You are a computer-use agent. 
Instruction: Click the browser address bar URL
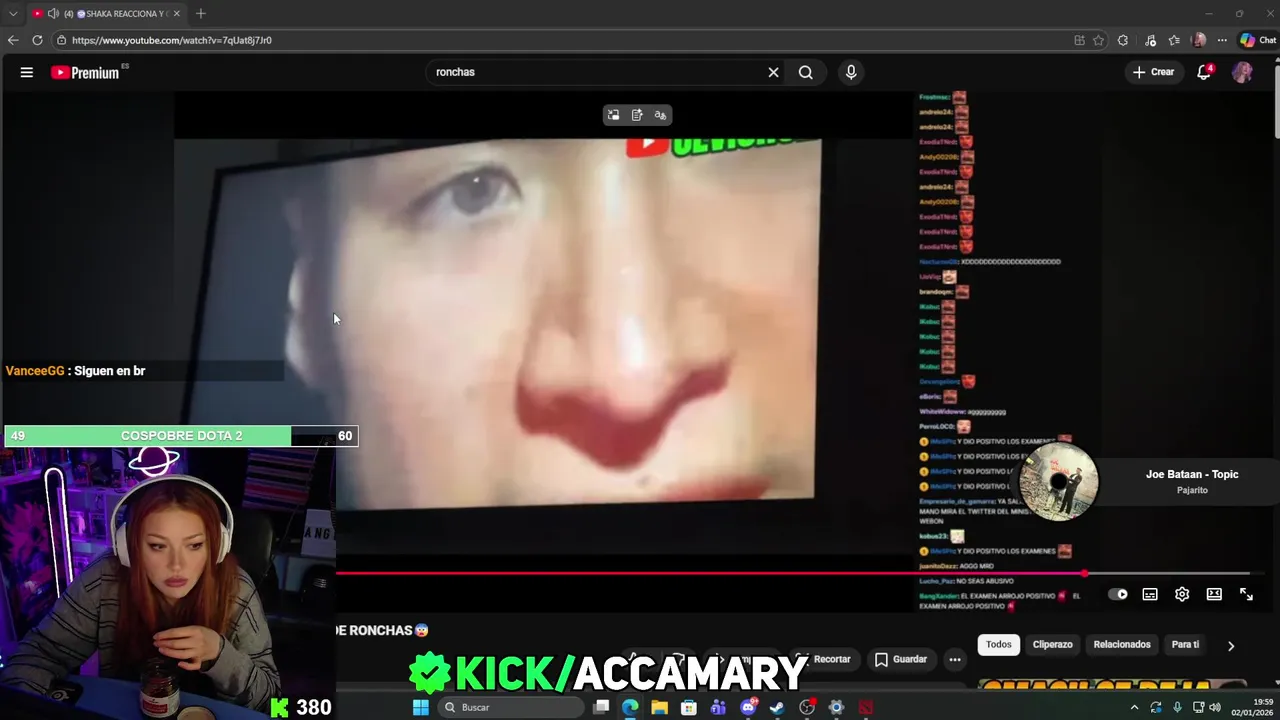coord(172,40)
